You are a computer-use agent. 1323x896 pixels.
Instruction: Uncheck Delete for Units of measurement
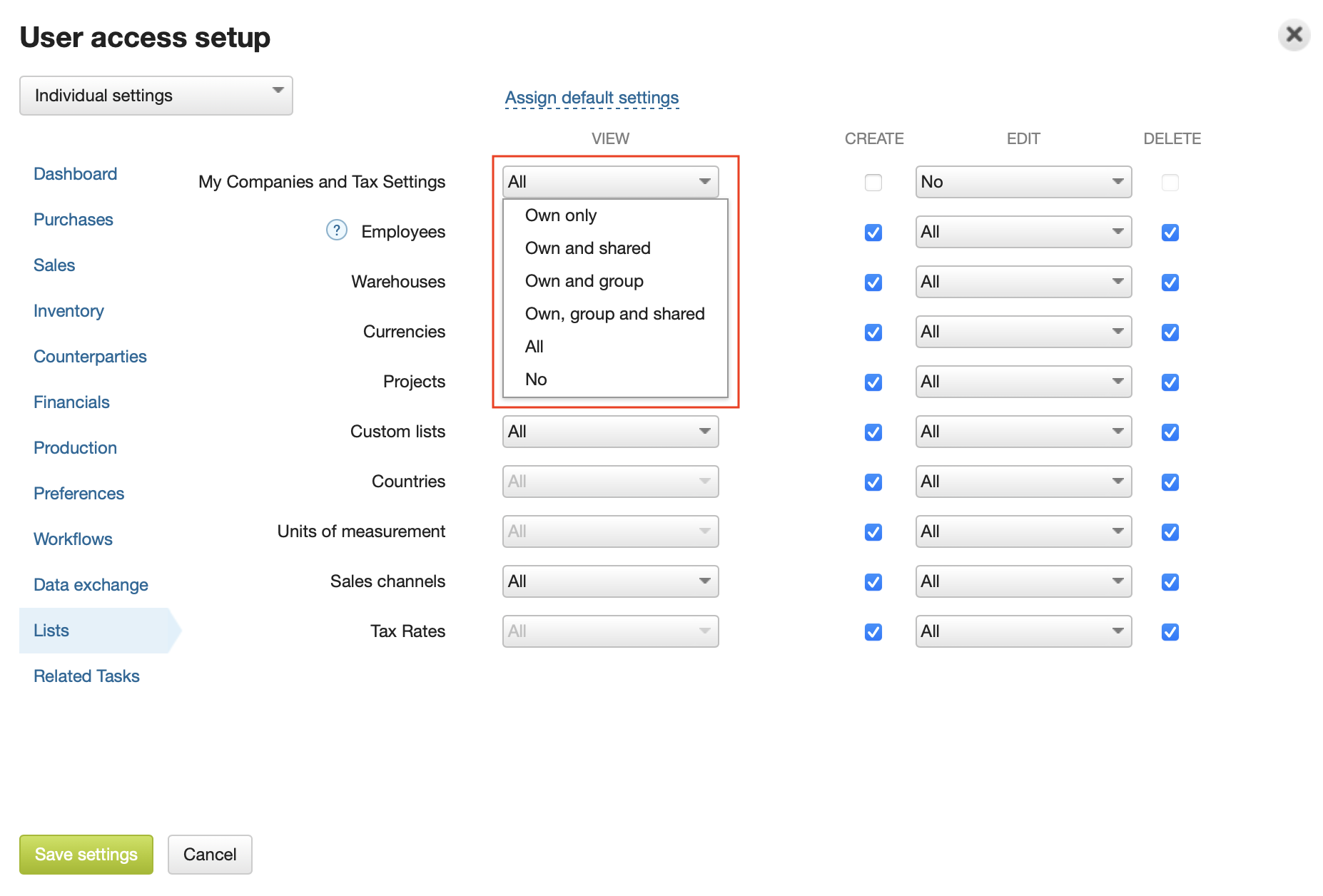point(1170,532)
